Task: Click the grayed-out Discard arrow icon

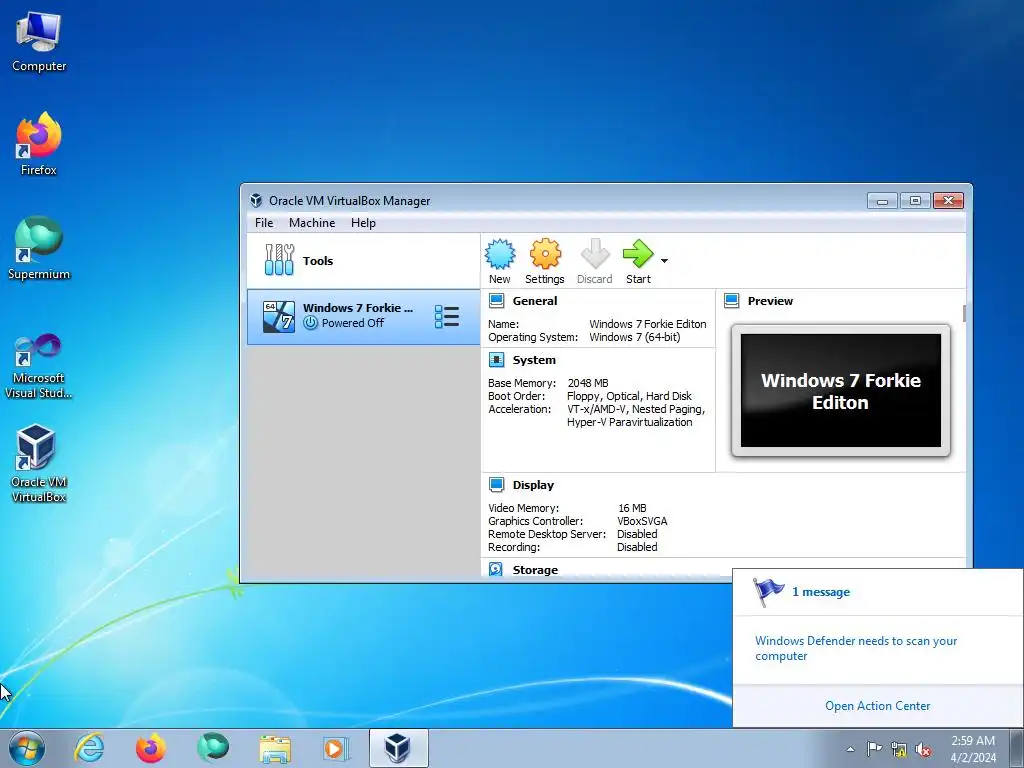Action: tap(595, 254)
